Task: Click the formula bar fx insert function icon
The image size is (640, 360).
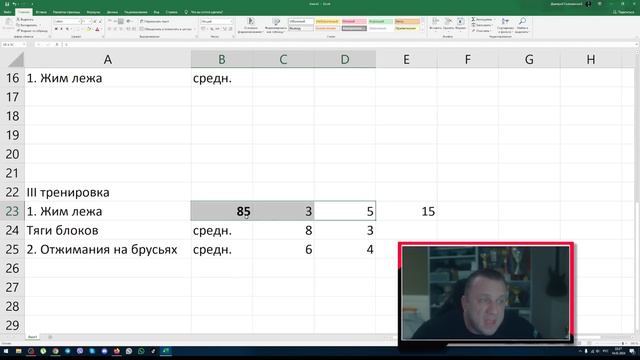Action: 57,44
